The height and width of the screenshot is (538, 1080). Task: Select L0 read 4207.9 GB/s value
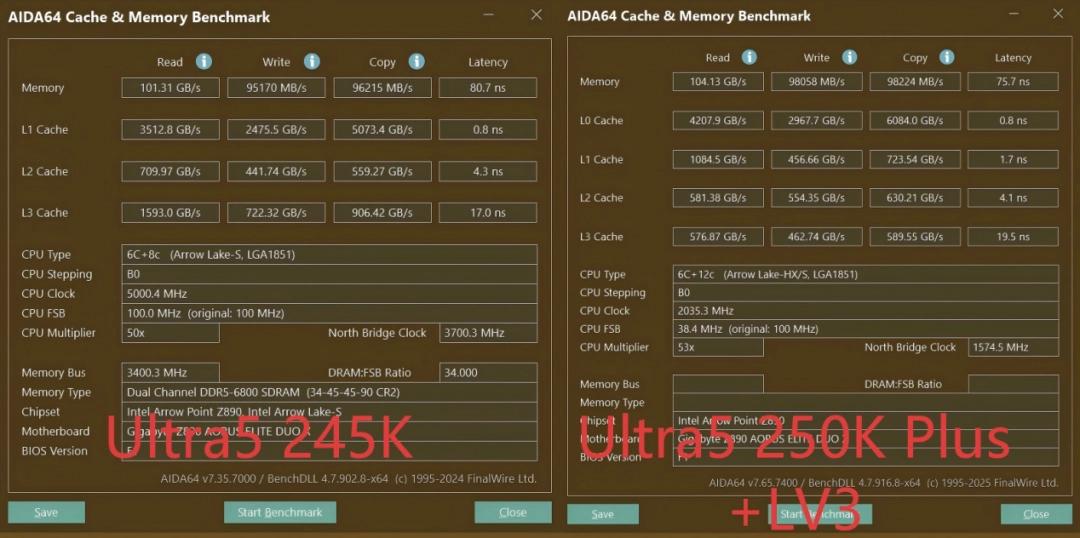(x=718, y=121)
